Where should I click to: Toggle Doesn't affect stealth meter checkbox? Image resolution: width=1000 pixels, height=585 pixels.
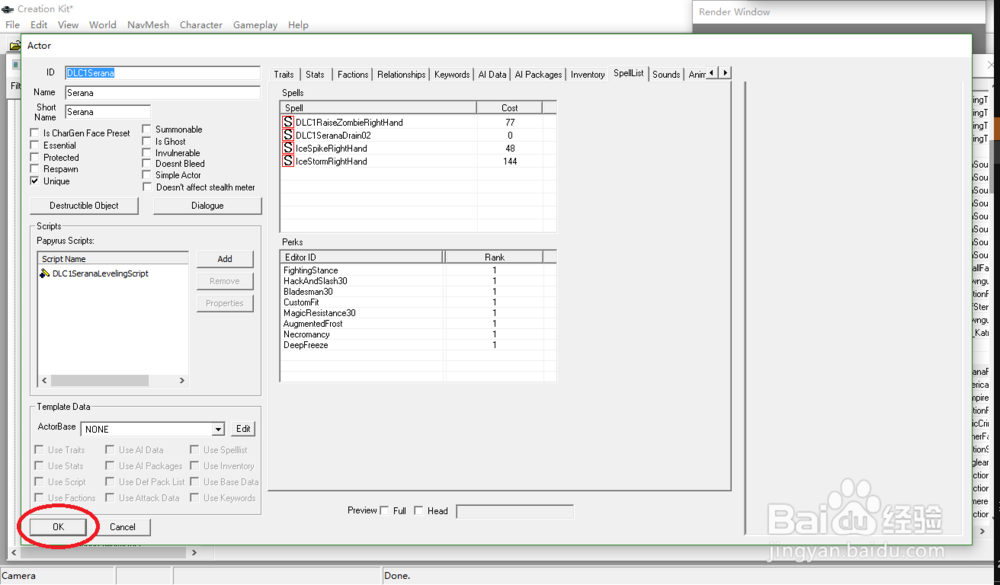(x=147, y=187)
